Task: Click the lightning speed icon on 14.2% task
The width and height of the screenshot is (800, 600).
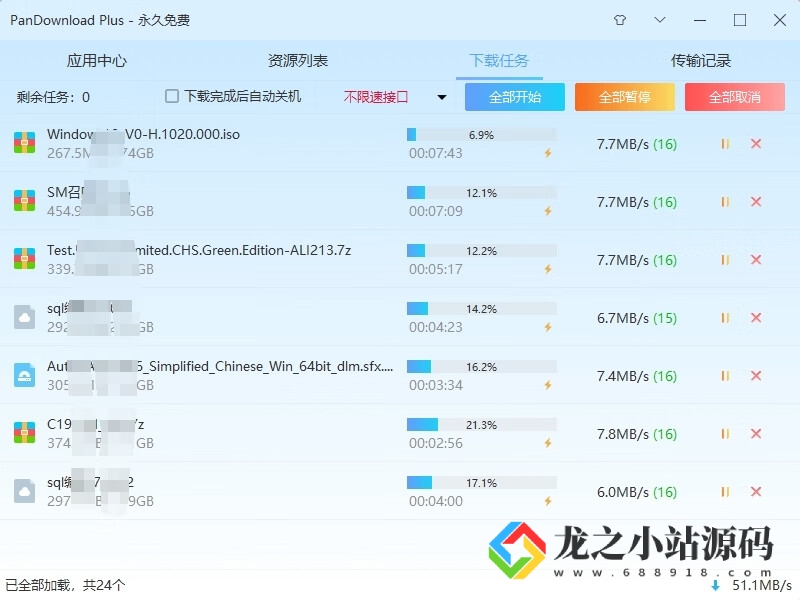Action: click(548, 327)
